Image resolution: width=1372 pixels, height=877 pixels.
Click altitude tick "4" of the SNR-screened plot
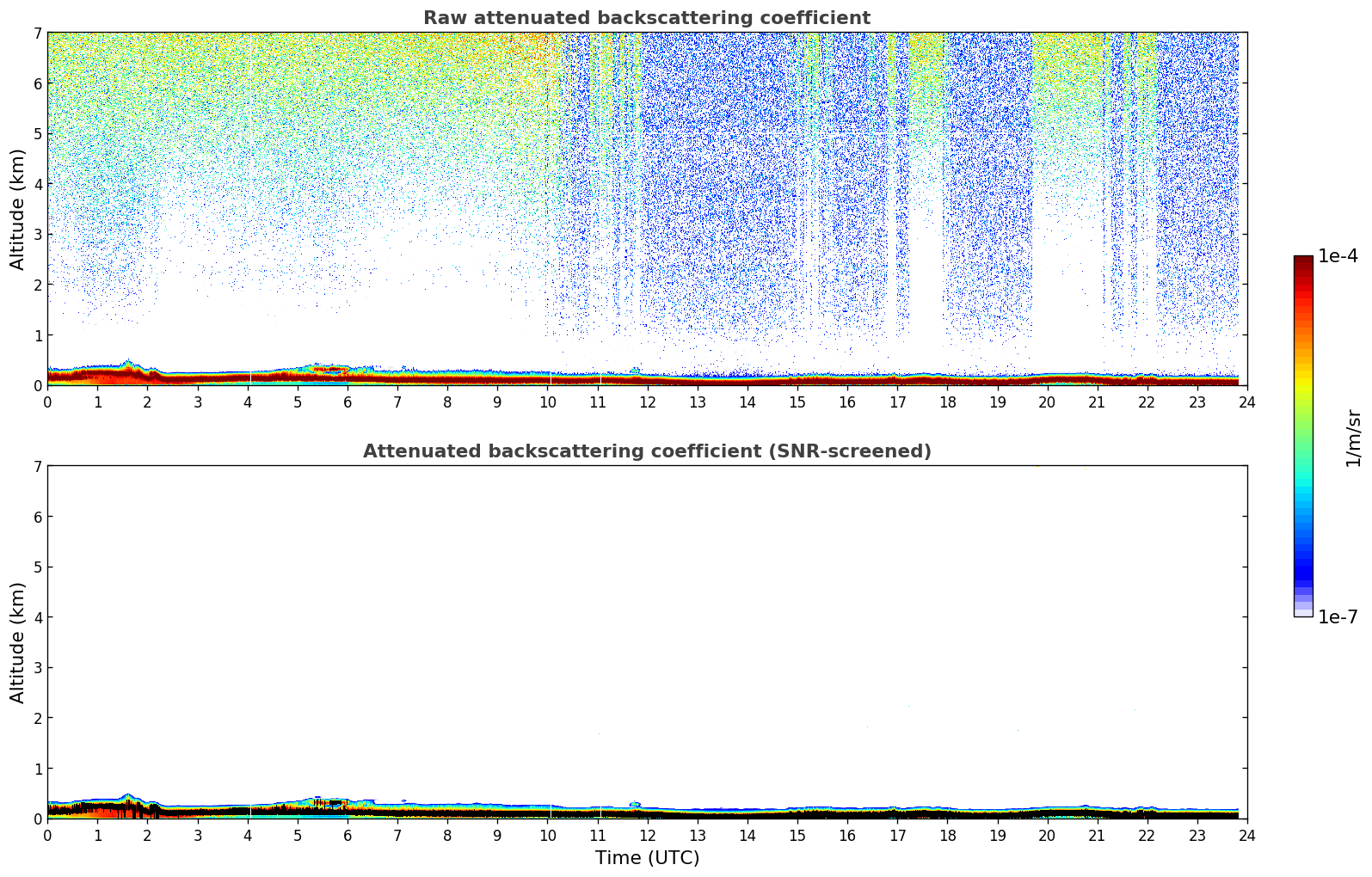37,617
